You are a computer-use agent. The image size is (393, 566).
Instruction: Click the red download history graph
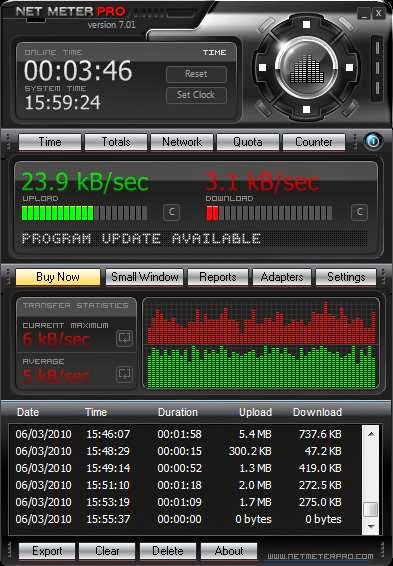click(x=262, y=323)
